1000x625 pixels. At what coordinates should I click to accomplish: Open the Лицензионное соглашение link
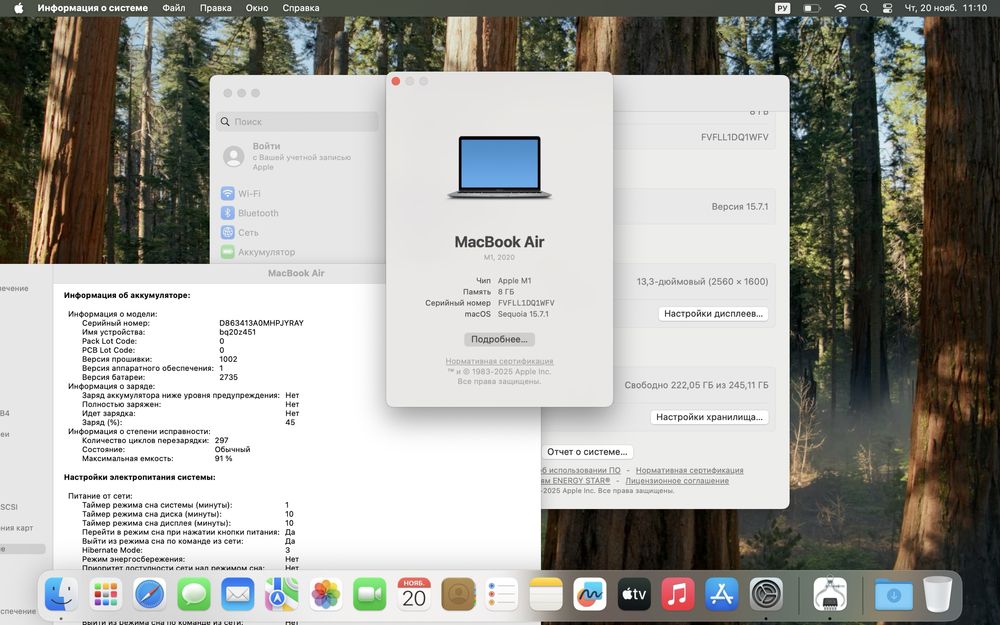[677, 481]
